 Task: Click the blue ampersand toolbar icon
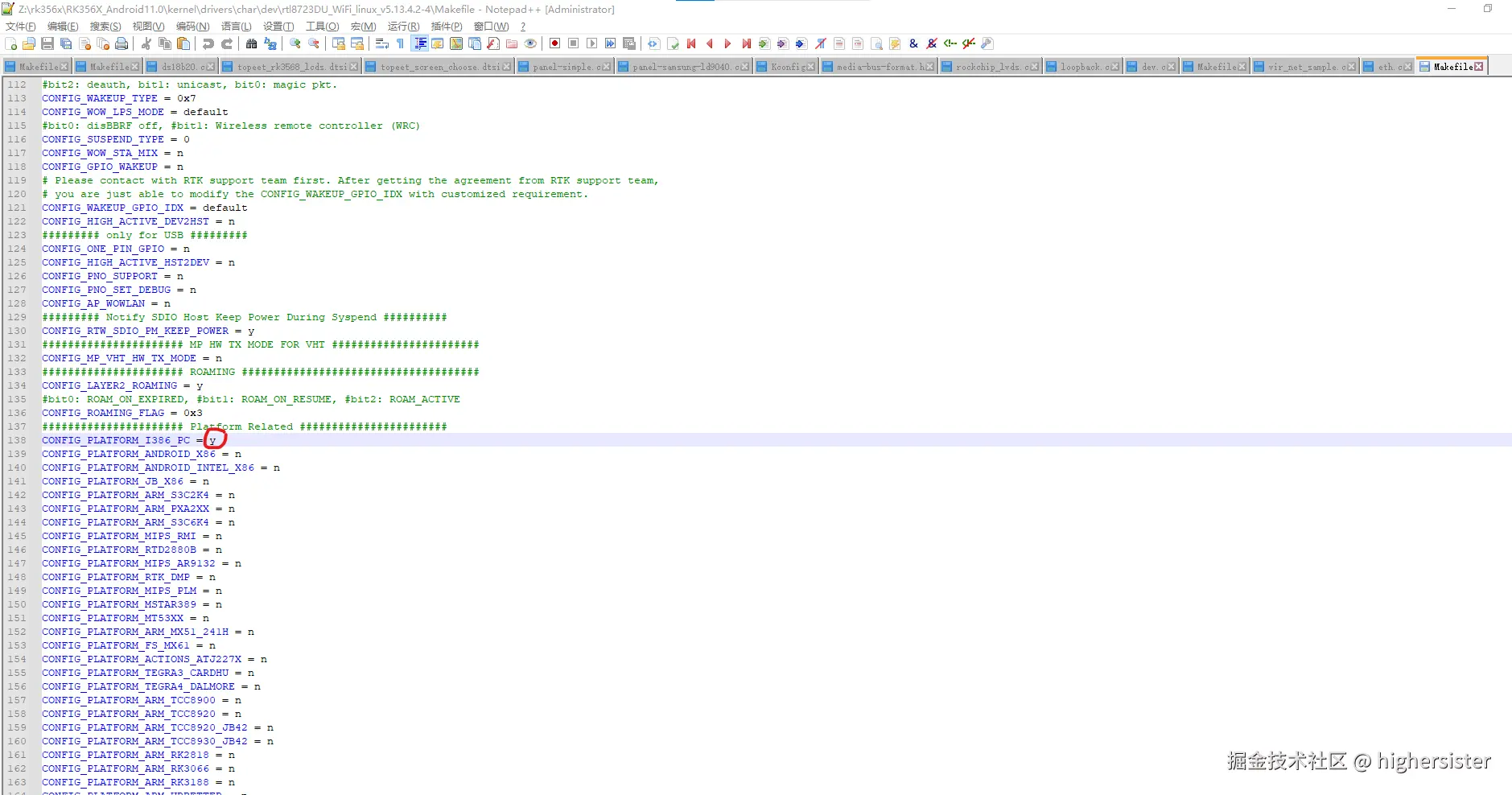tap(913, 43)
